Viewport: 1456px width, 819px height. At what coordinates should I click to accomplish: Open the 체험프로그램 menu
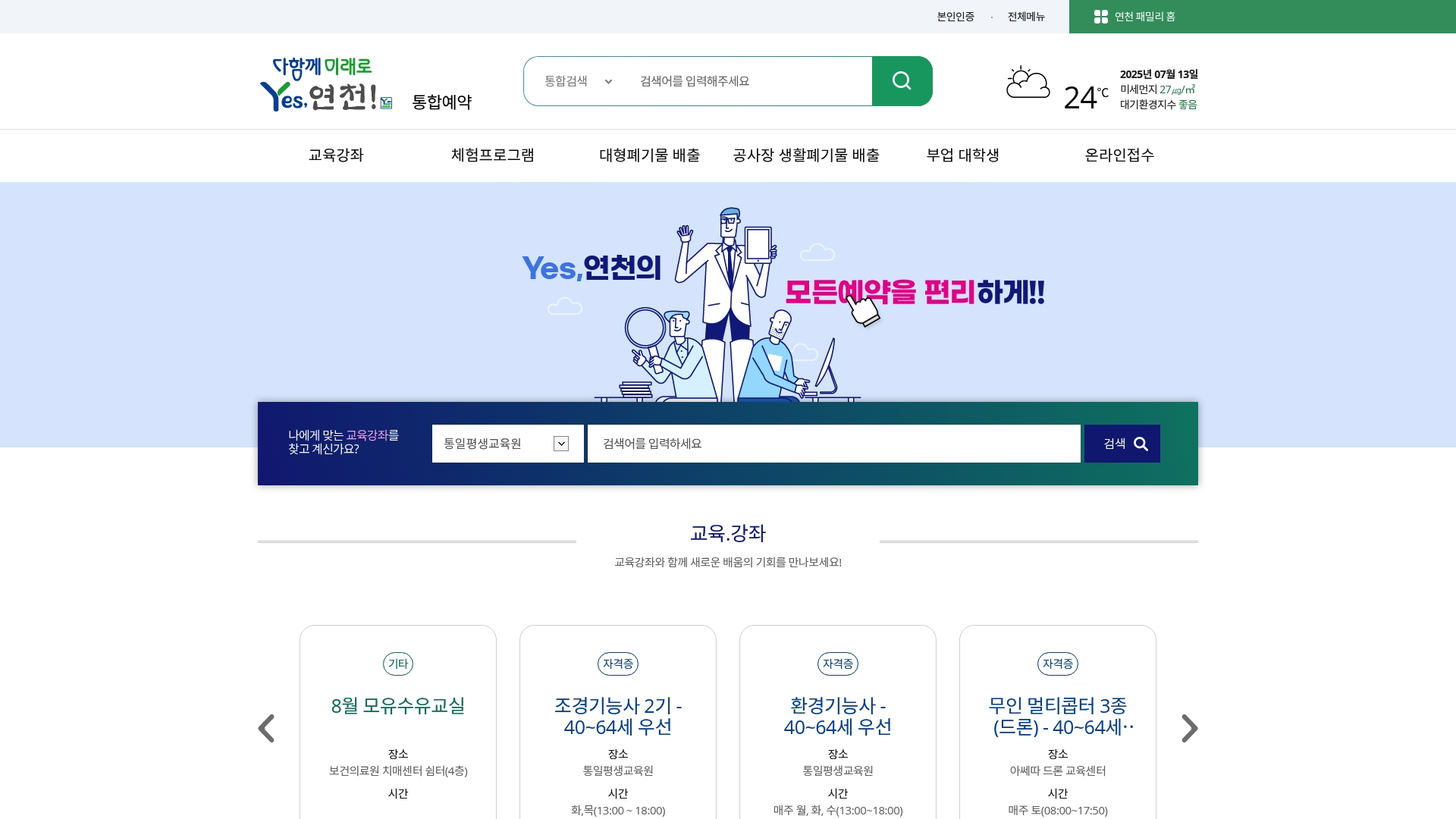coord(493,155)
